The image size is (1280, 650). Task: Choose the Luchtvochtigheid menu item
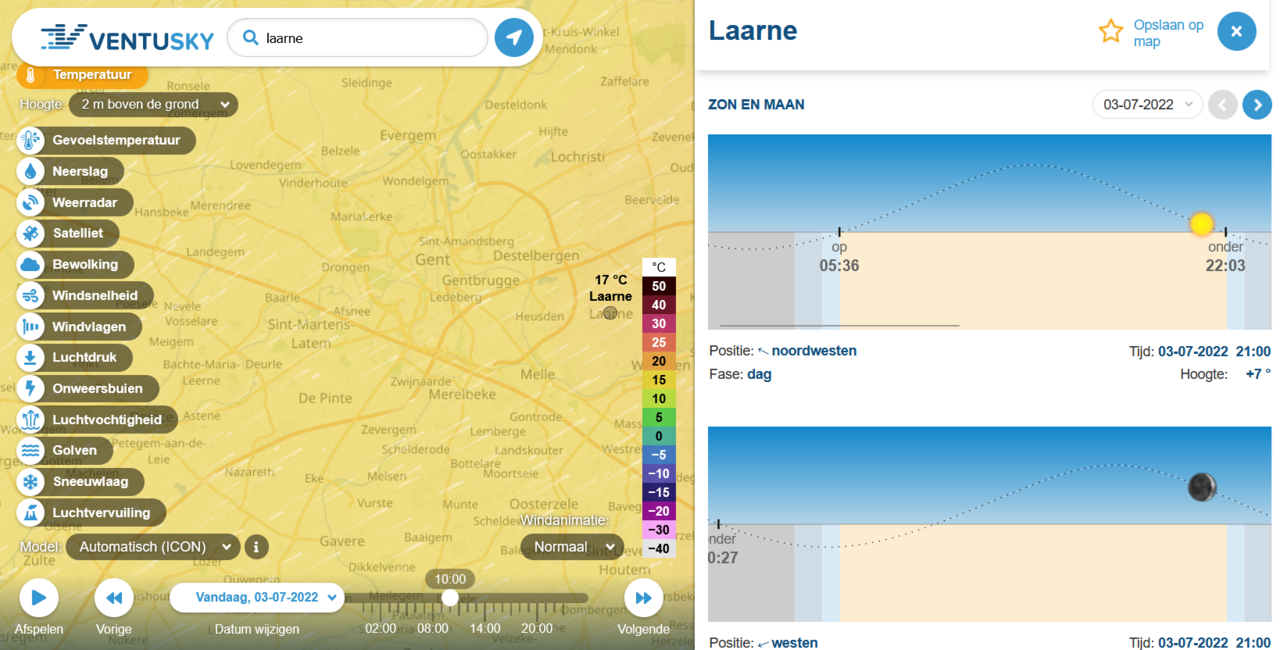tap(97, 420)
